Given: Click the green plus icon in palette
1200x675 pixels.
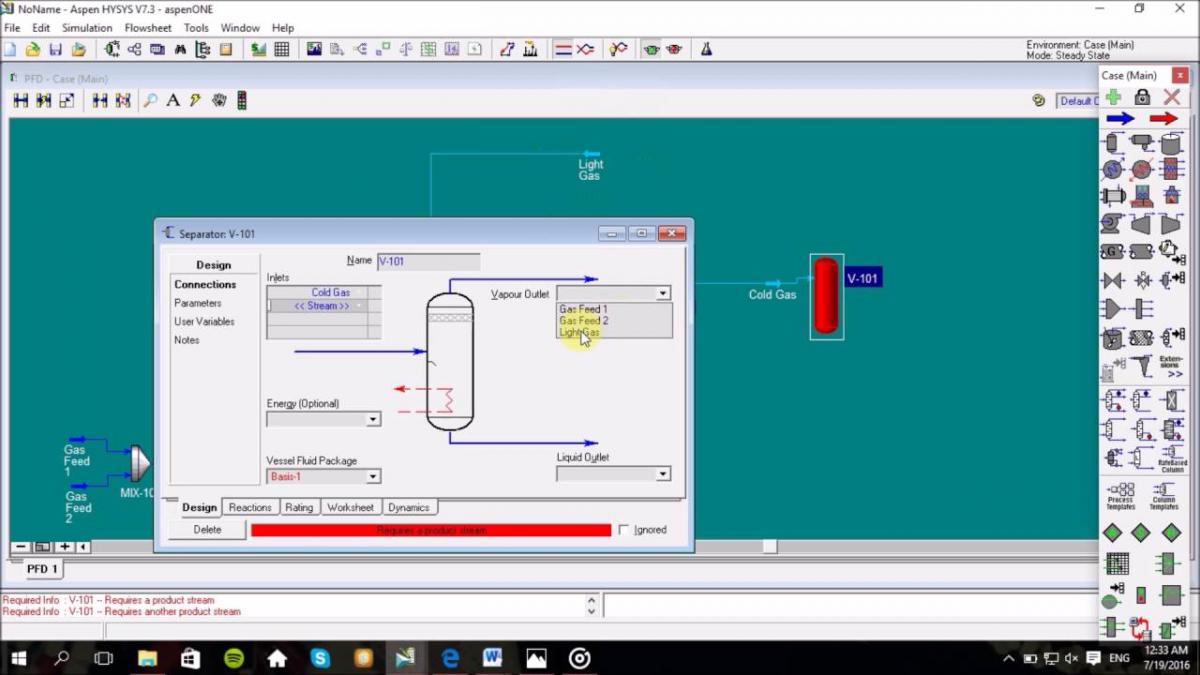Looking at the screenshot, I should tap(1112, 97).
